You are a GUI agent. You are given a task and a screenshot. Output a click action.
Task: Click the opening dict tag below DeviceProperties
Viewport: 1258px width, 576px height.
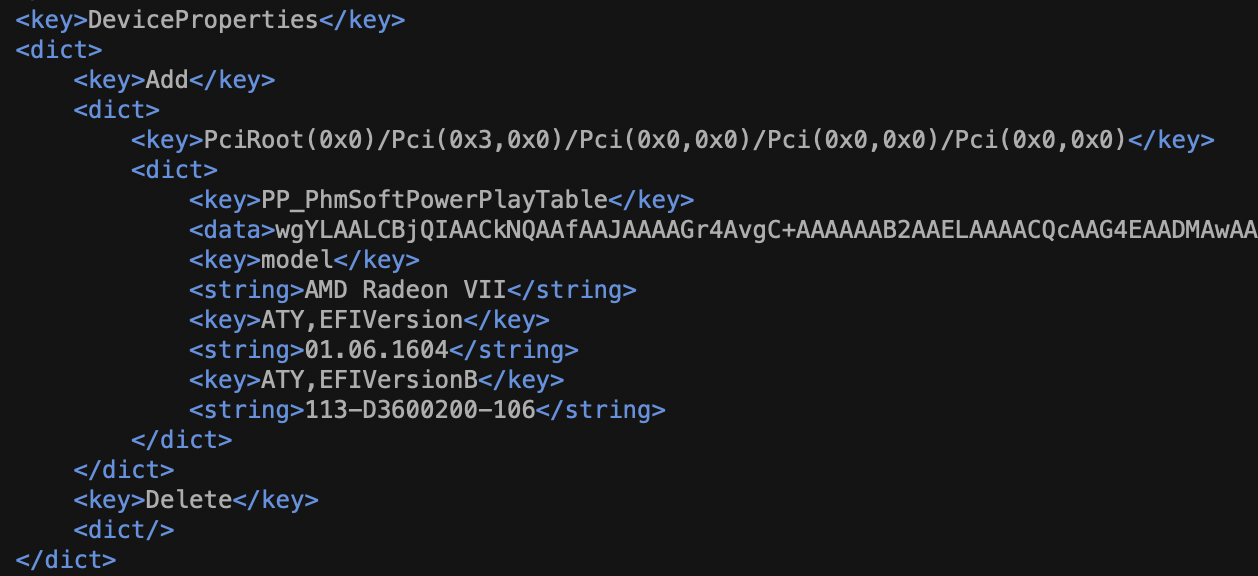[59, 50]
